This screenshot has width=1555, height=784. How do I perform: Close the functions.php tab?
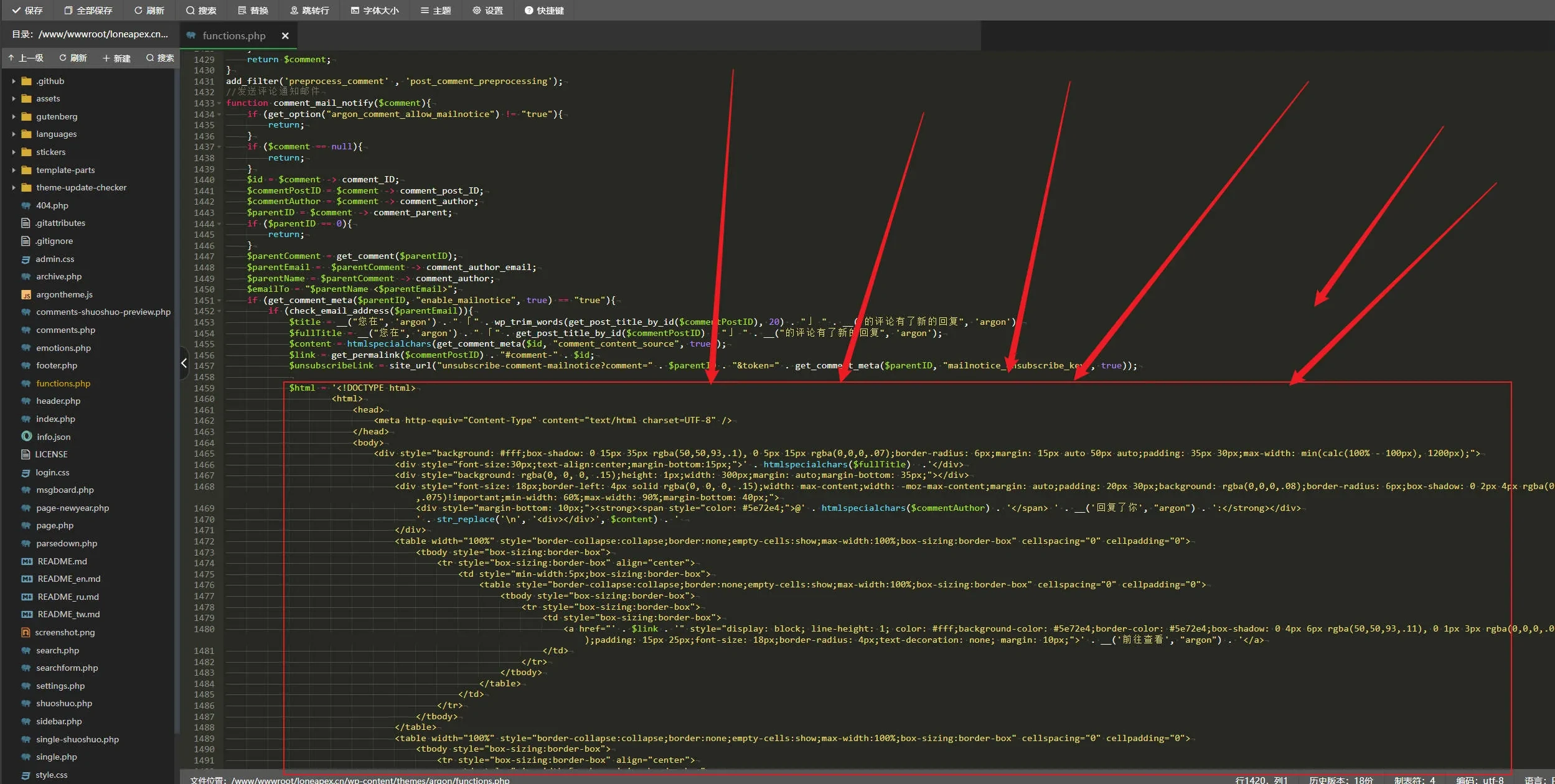coord(285,36)
